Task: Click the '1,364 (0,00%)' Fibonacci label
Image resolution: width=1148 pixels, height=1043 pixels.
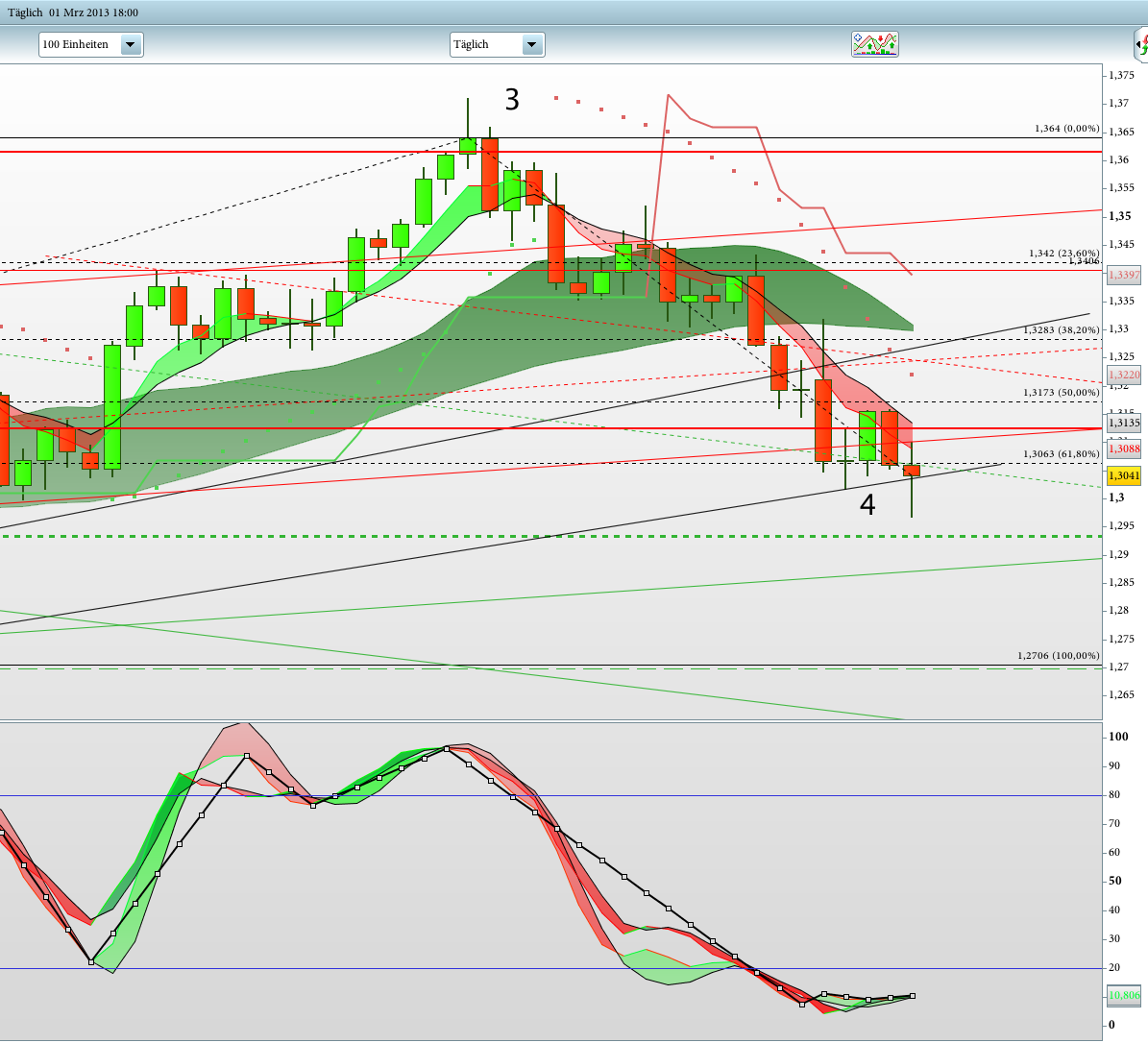Action: [x=1066, y=128]
